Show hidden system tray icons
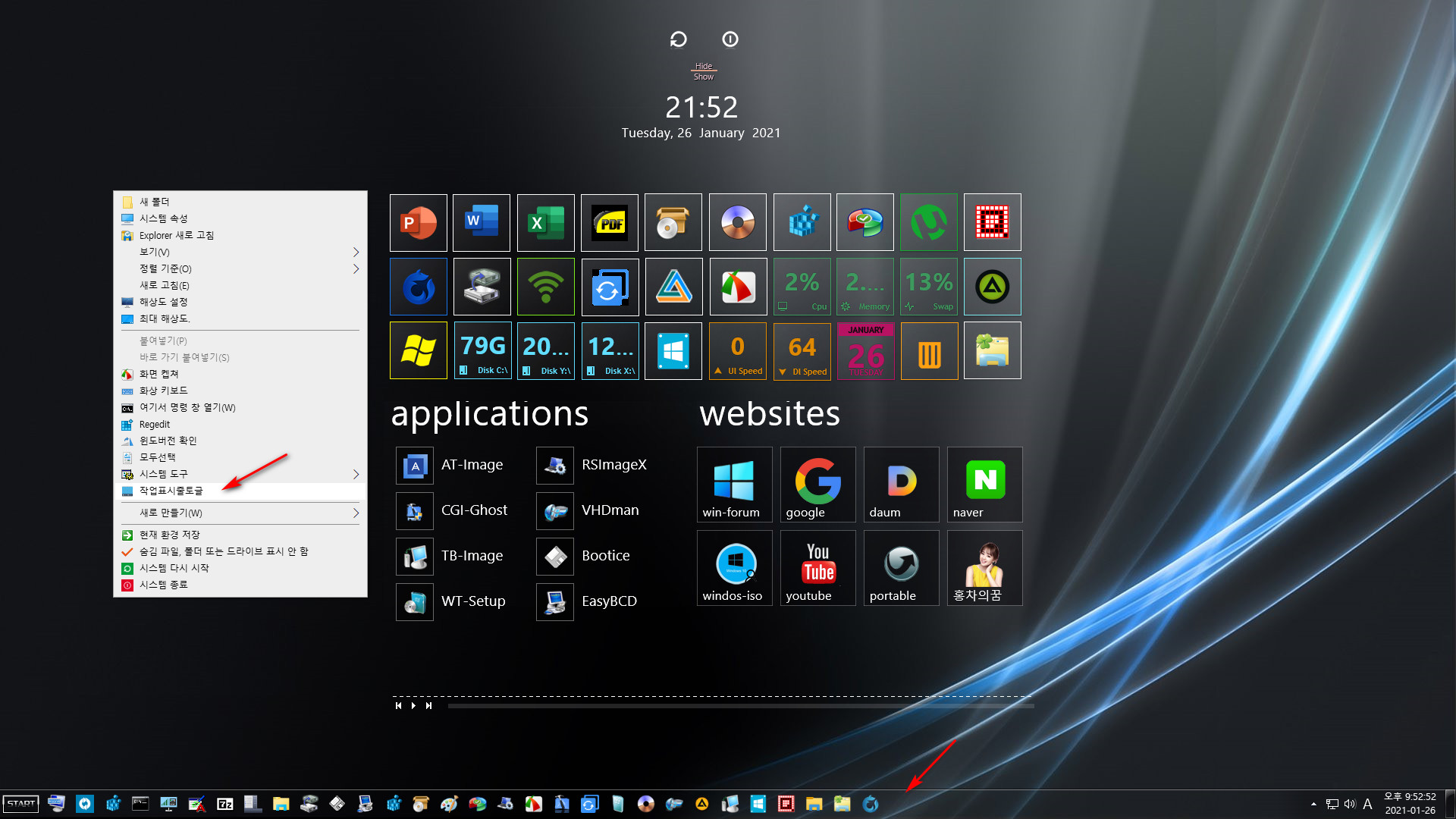Viewport: 1456px width, 819px height. (1313, 804)
